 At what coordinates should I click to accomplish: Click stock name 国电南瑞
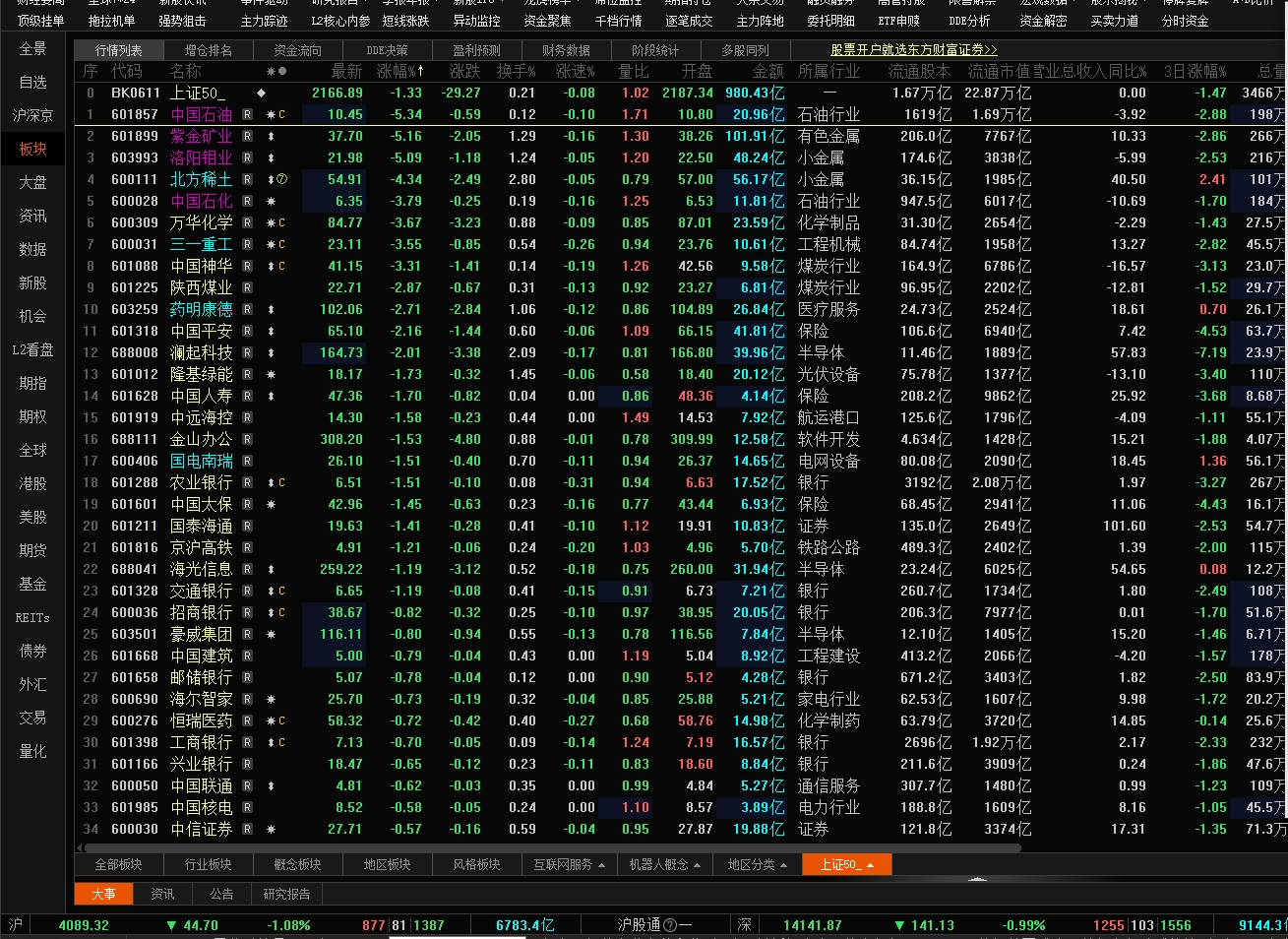coord(201,461)
